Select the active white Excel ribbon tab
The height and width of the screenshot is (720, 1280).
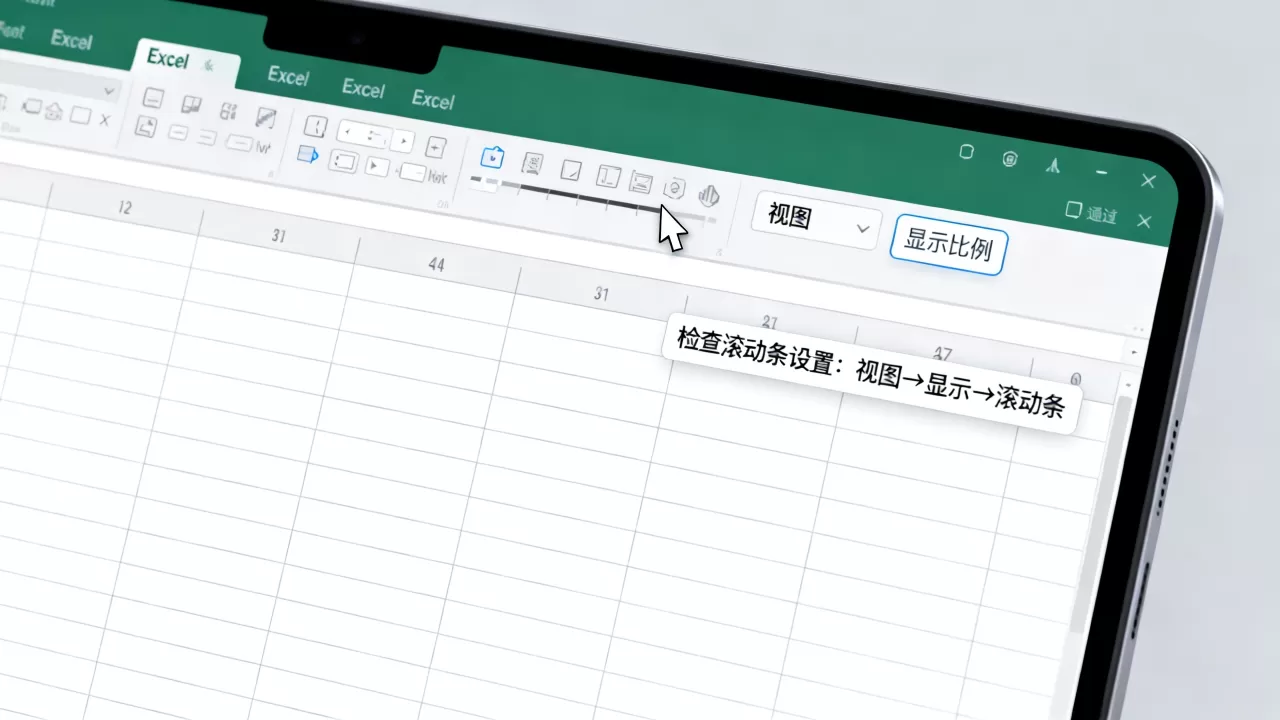coord(186,62)
